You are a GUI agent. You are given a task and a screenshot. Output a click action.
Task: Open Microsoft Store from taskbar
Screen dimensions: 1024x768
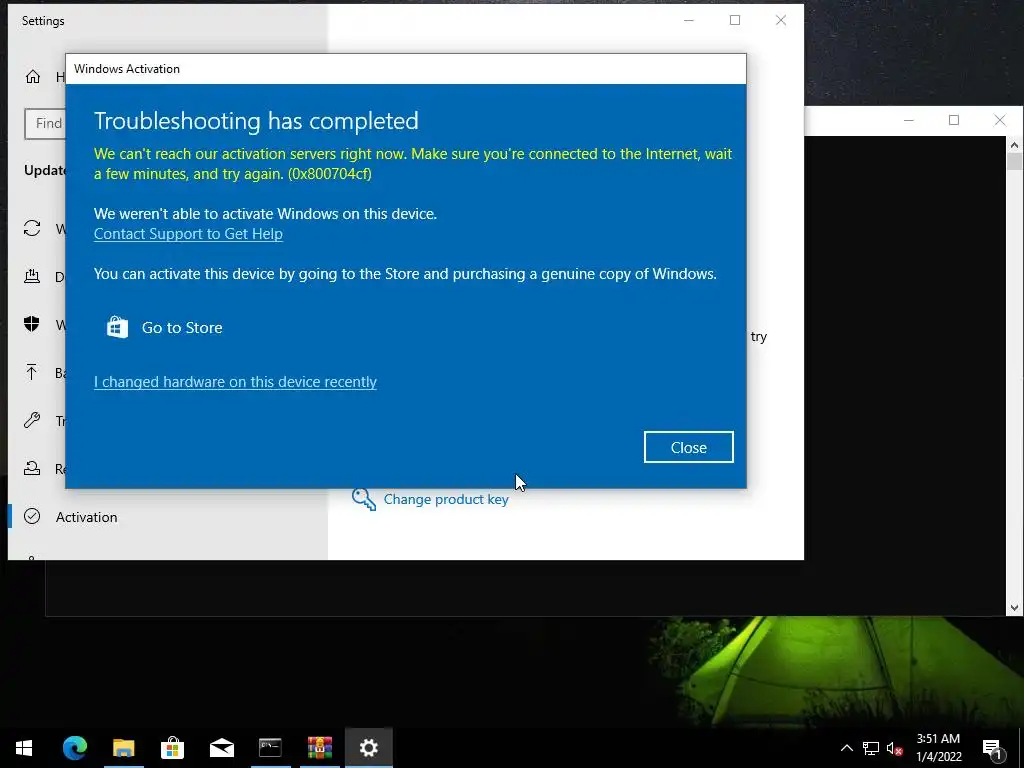coord(172,748)
